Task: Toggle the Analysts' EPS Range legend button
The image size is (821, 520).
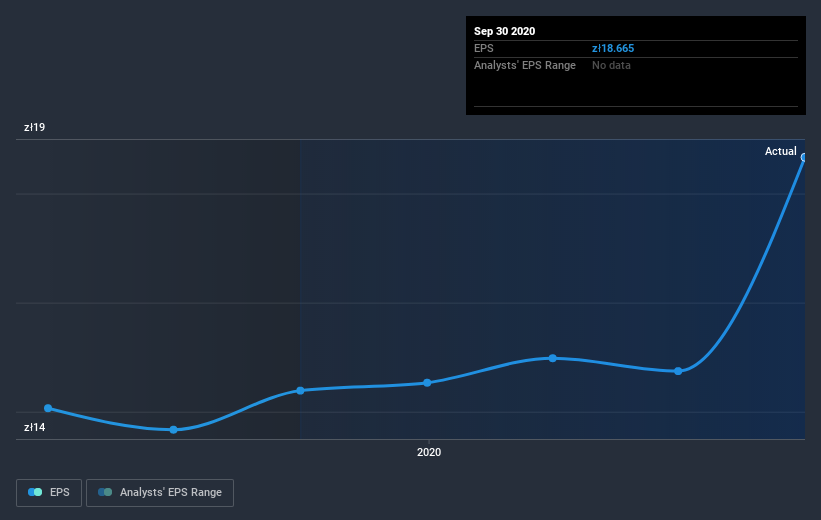Action: [160, 493]
